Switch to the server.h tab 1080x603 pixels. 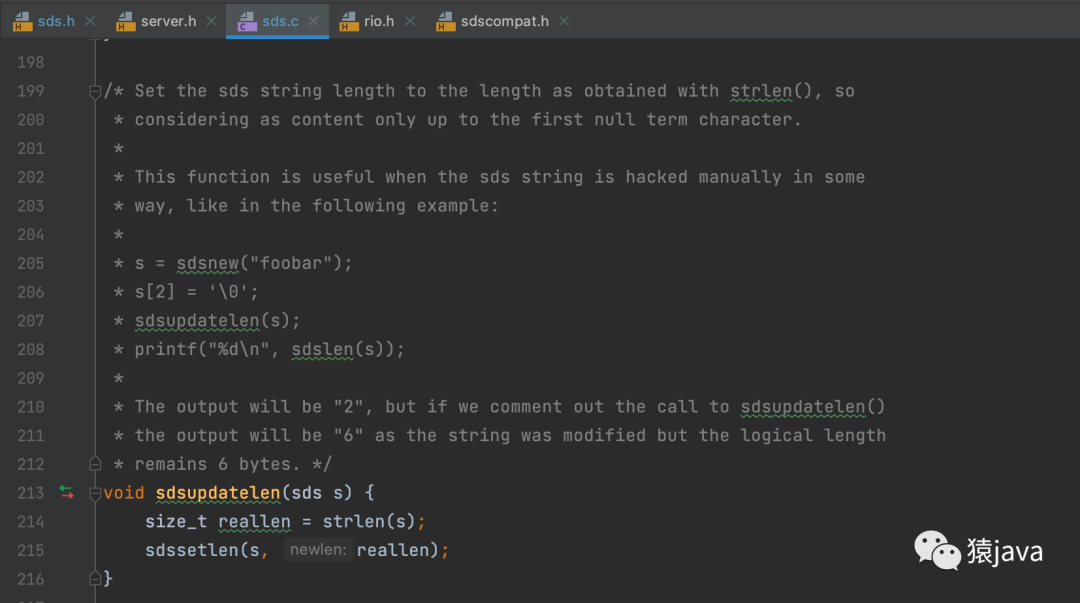coord(168,21)
